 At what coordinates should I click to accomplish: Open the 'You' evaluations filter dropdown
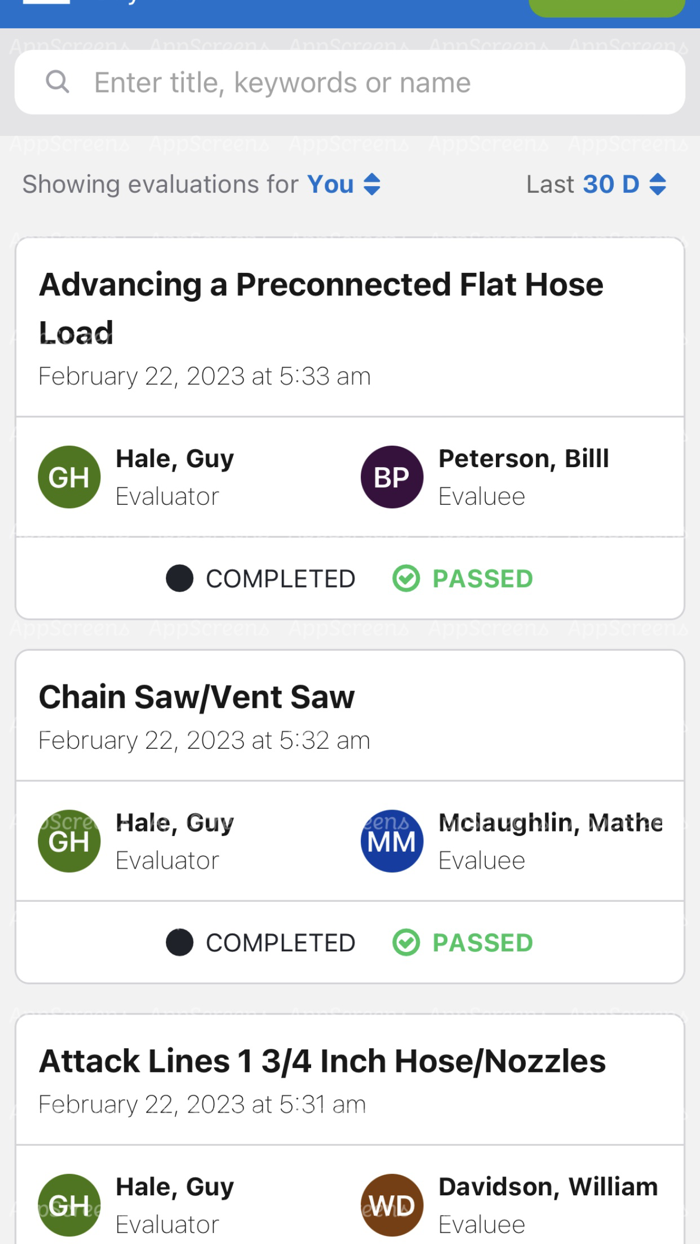pyautogui.click(x=344, y=184)
